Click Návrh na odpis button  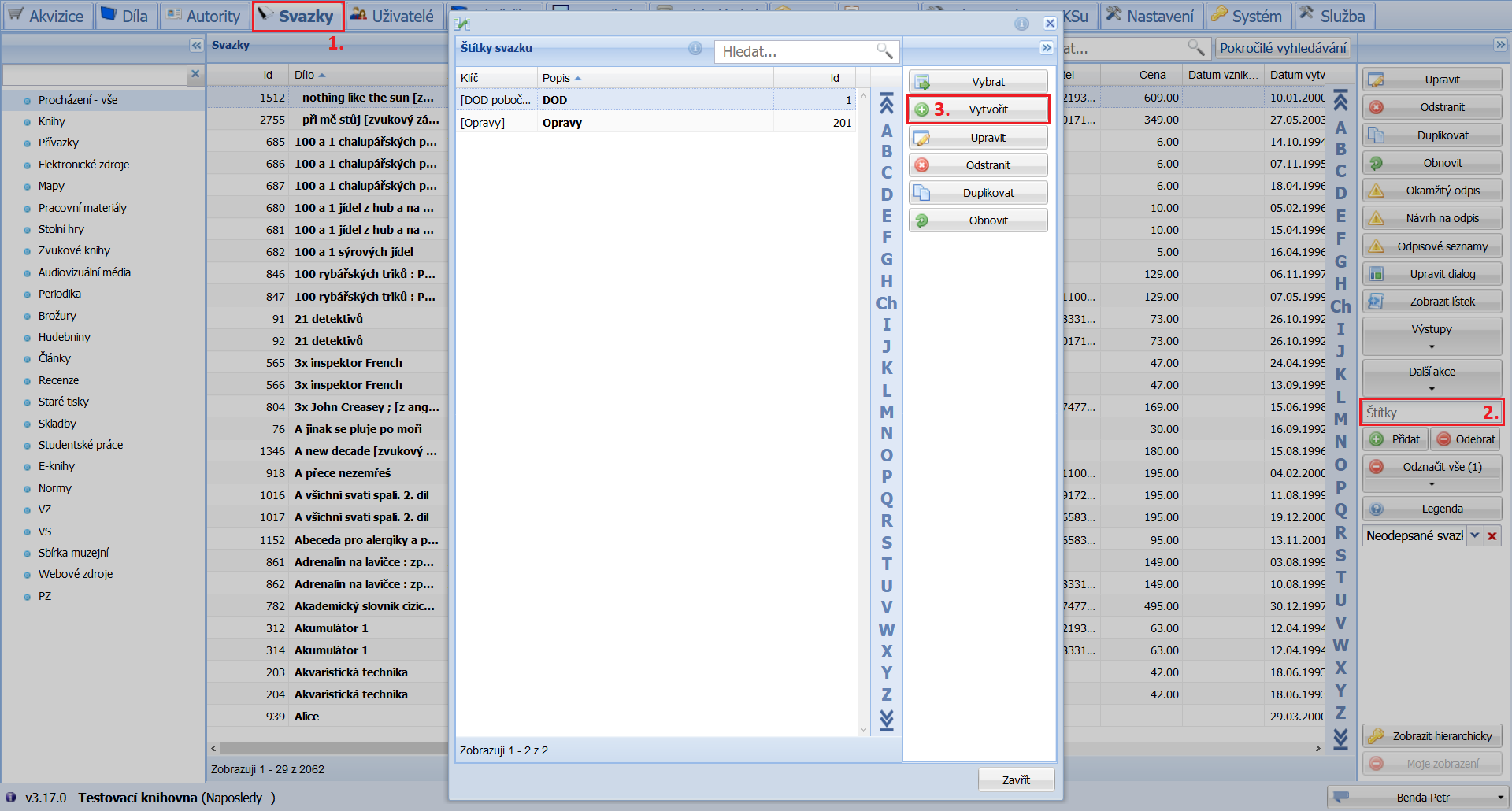(x=1432, y=218)
